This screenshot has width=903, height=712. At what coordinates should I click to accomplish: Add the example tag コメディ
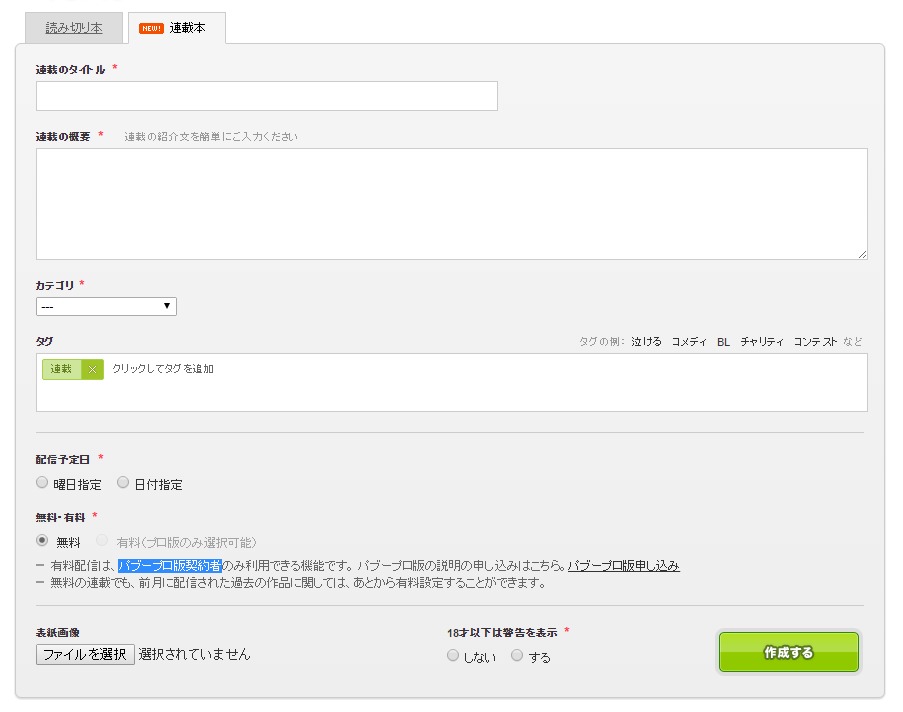pyautogui.click(x=689, y=342)
